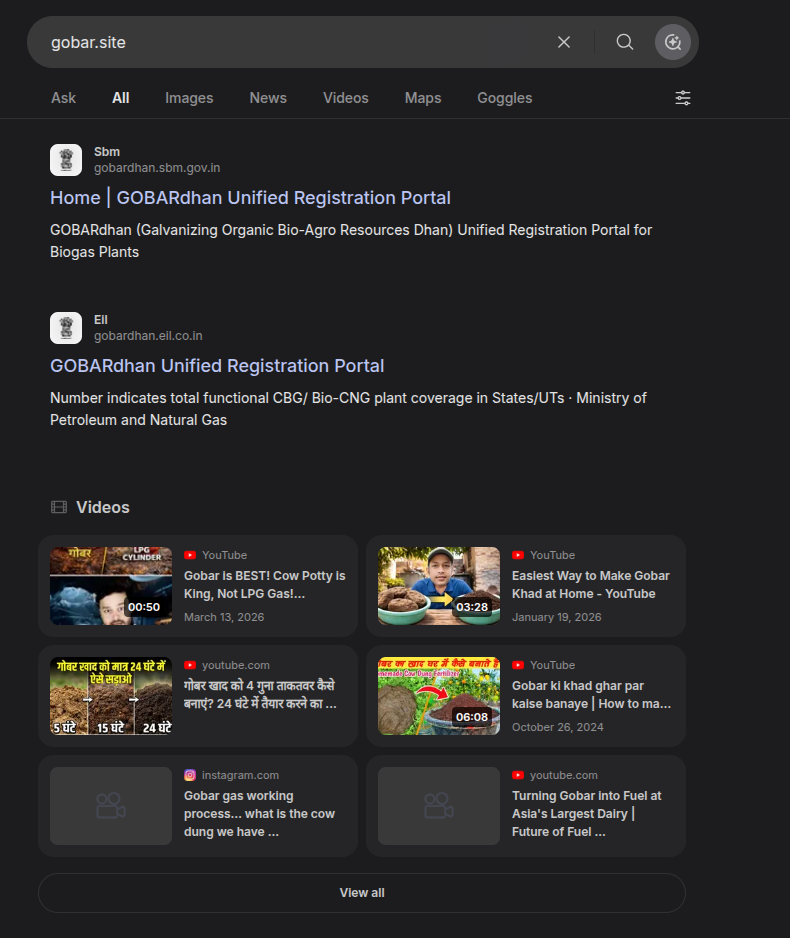
Task: Click the YouTube icon on the Cow Potty video
Action: 190,555
